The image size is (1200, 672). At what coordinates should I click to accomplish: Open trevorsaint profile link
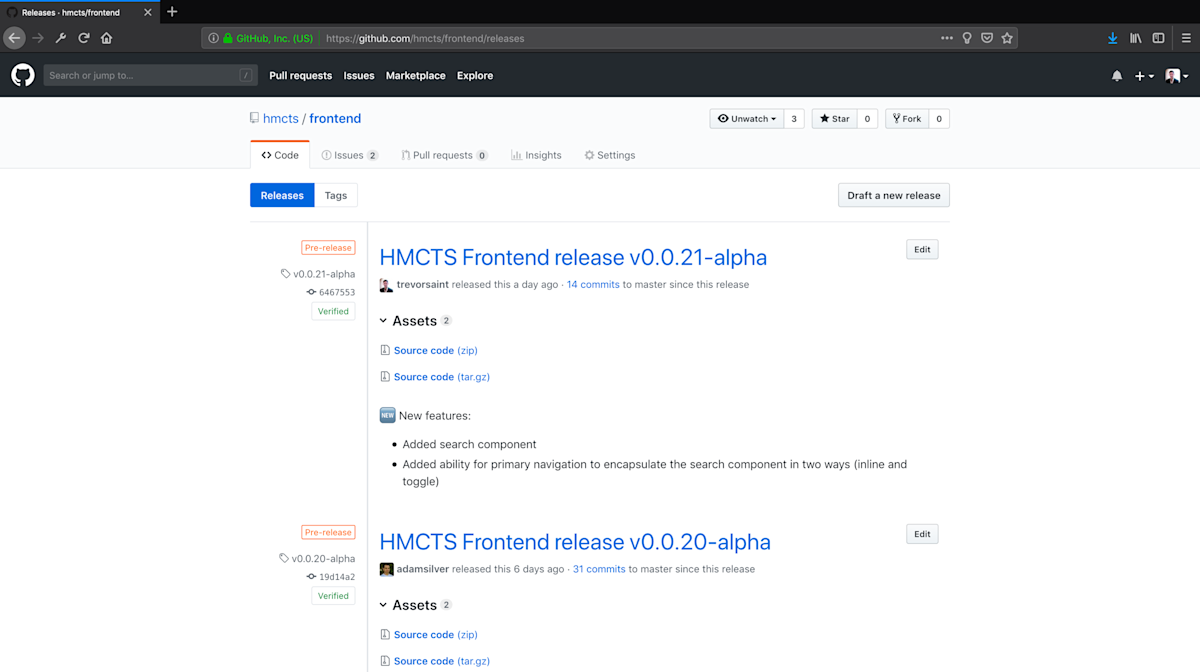(x=423, y=284)
